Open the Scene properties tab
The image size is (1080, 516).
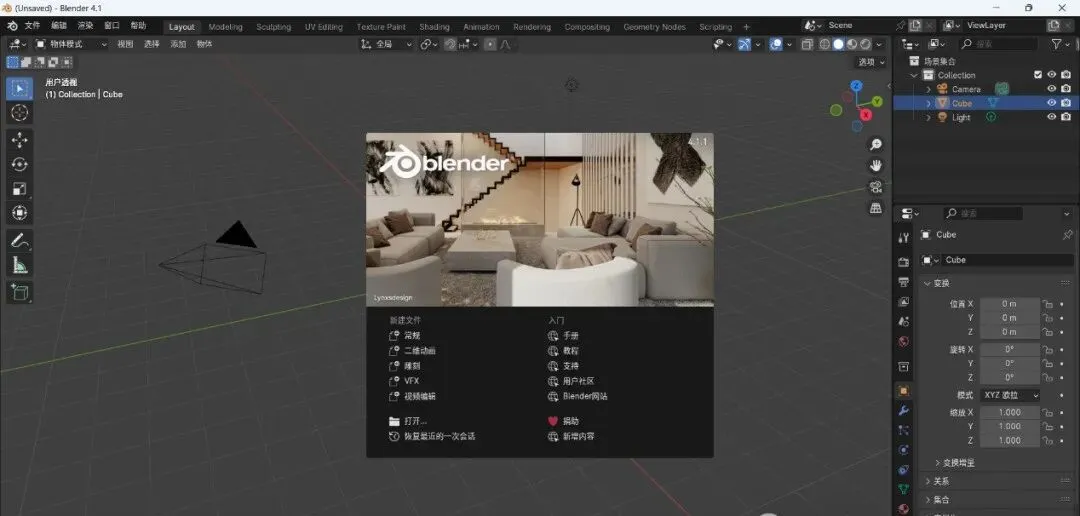(x=904, y=322)
